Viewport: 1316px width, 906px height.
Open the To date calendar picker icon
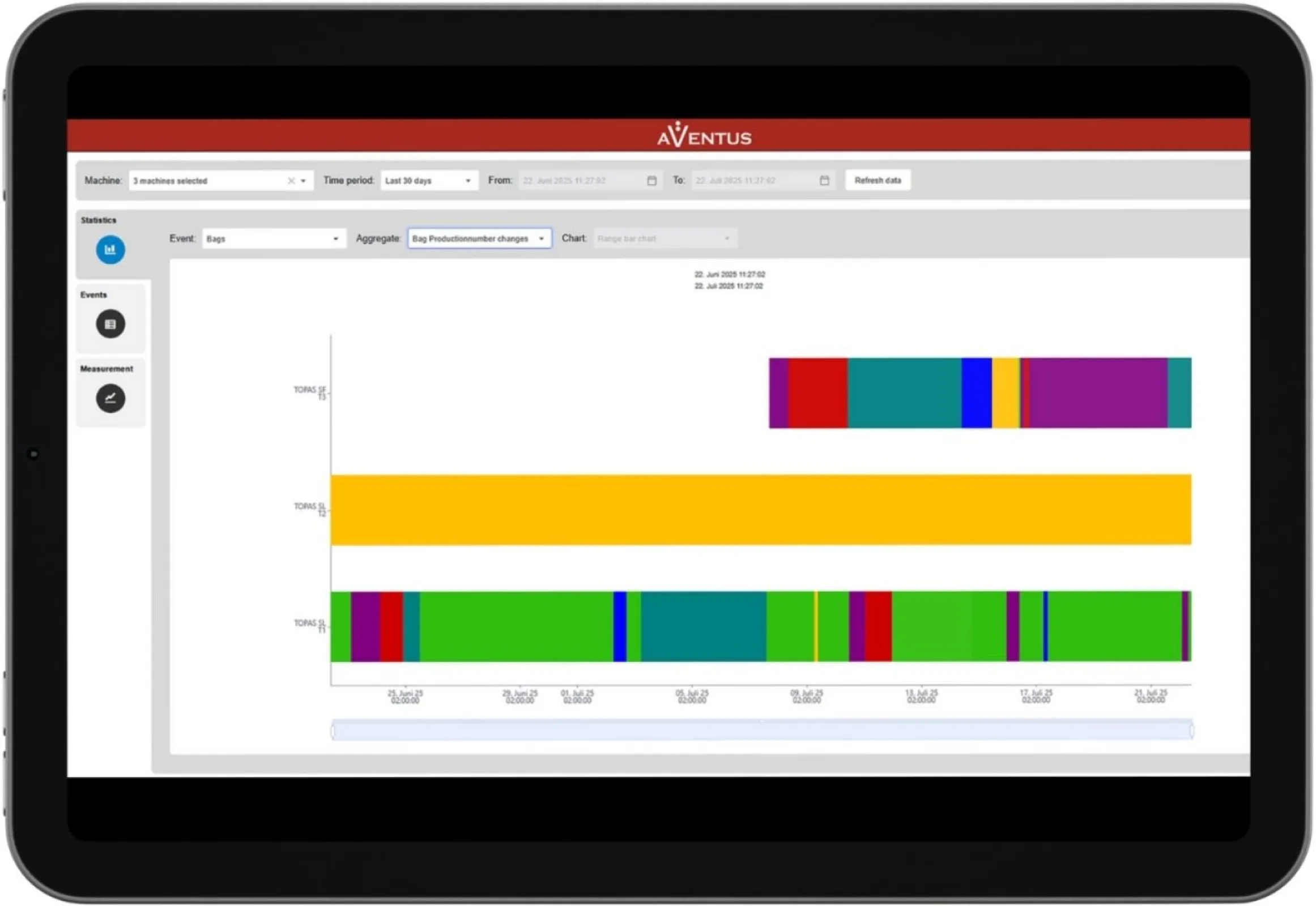pos(824,181)
